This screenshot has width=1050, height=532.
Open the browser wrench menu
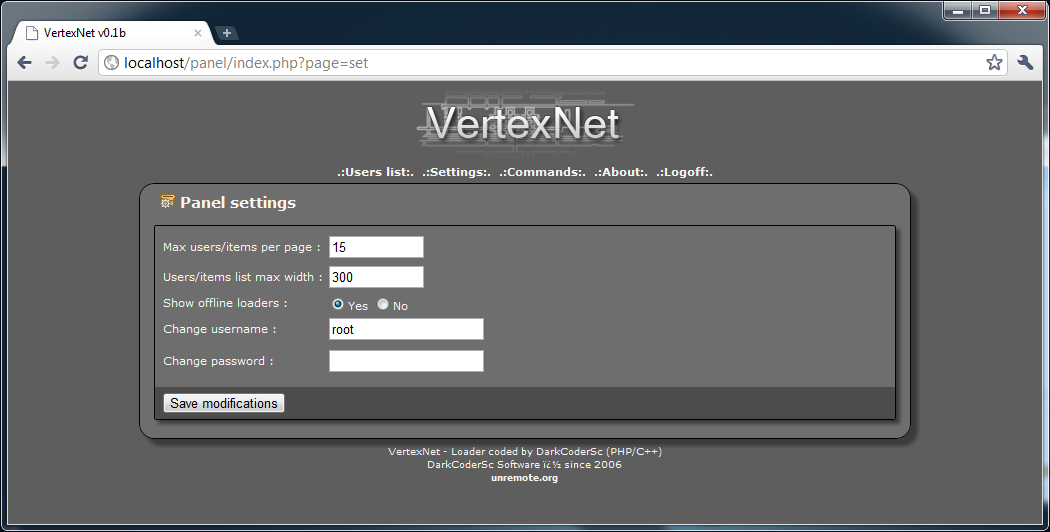click(x=1025, y=63)
